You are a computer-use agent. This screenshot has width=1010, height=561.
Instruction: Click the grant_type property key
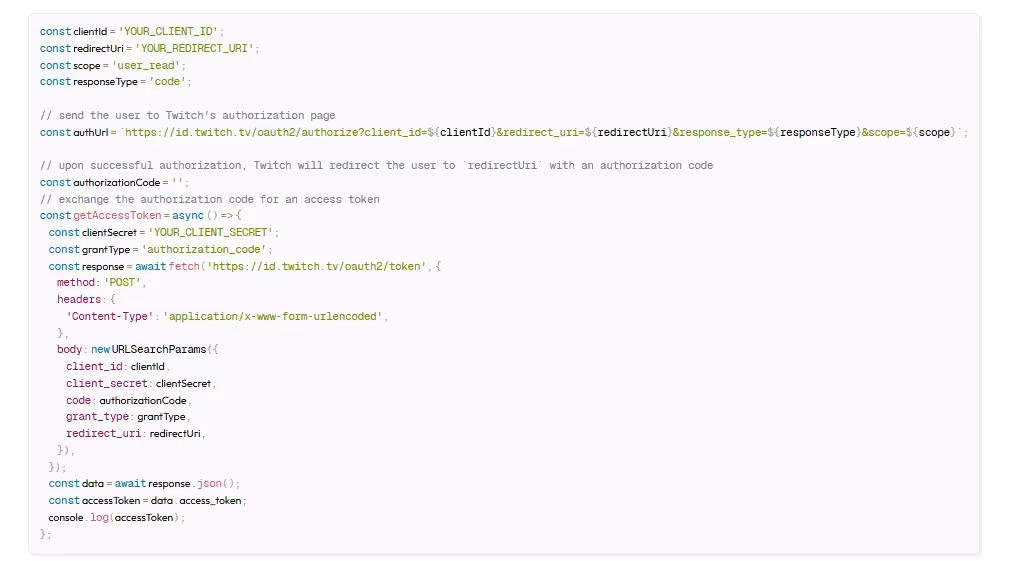[x=97, y=417]
